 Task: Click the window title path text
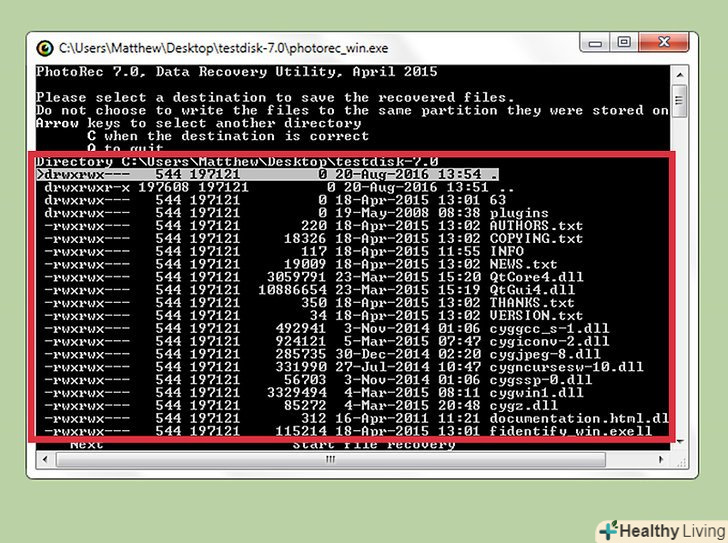point(223,48)
